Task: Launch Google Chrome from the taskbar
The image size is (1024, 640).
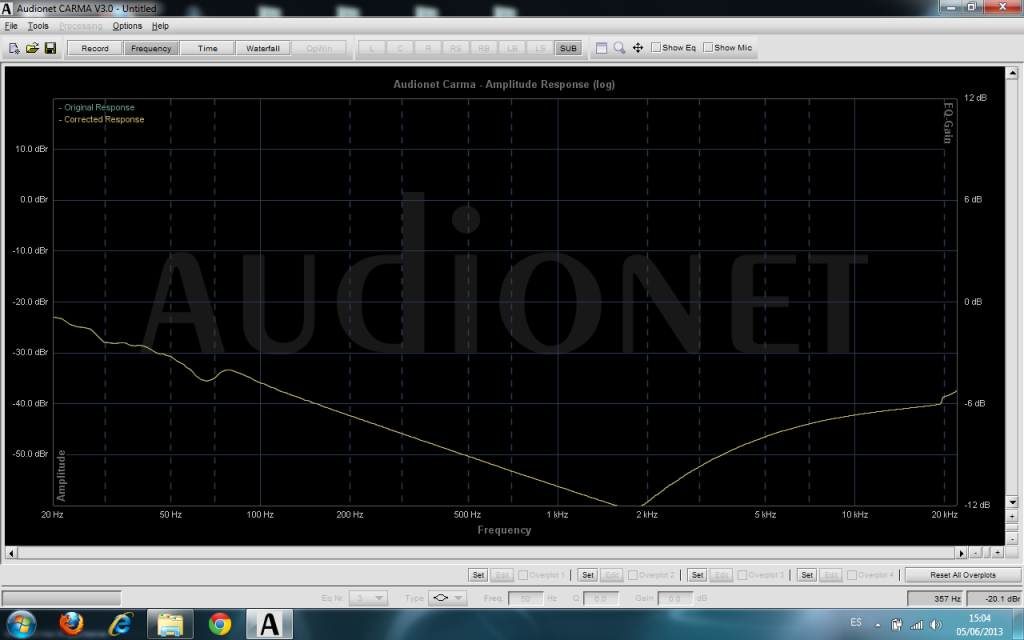Action: 219,624
